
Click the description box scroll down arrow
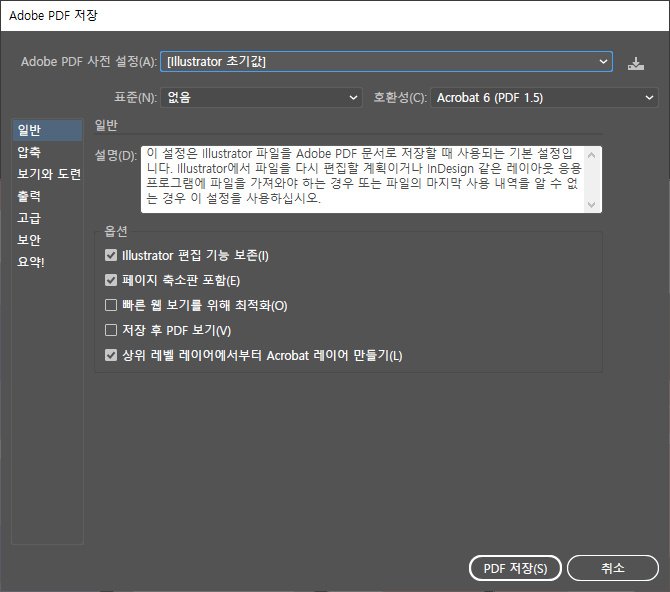(x=592, y=203)
